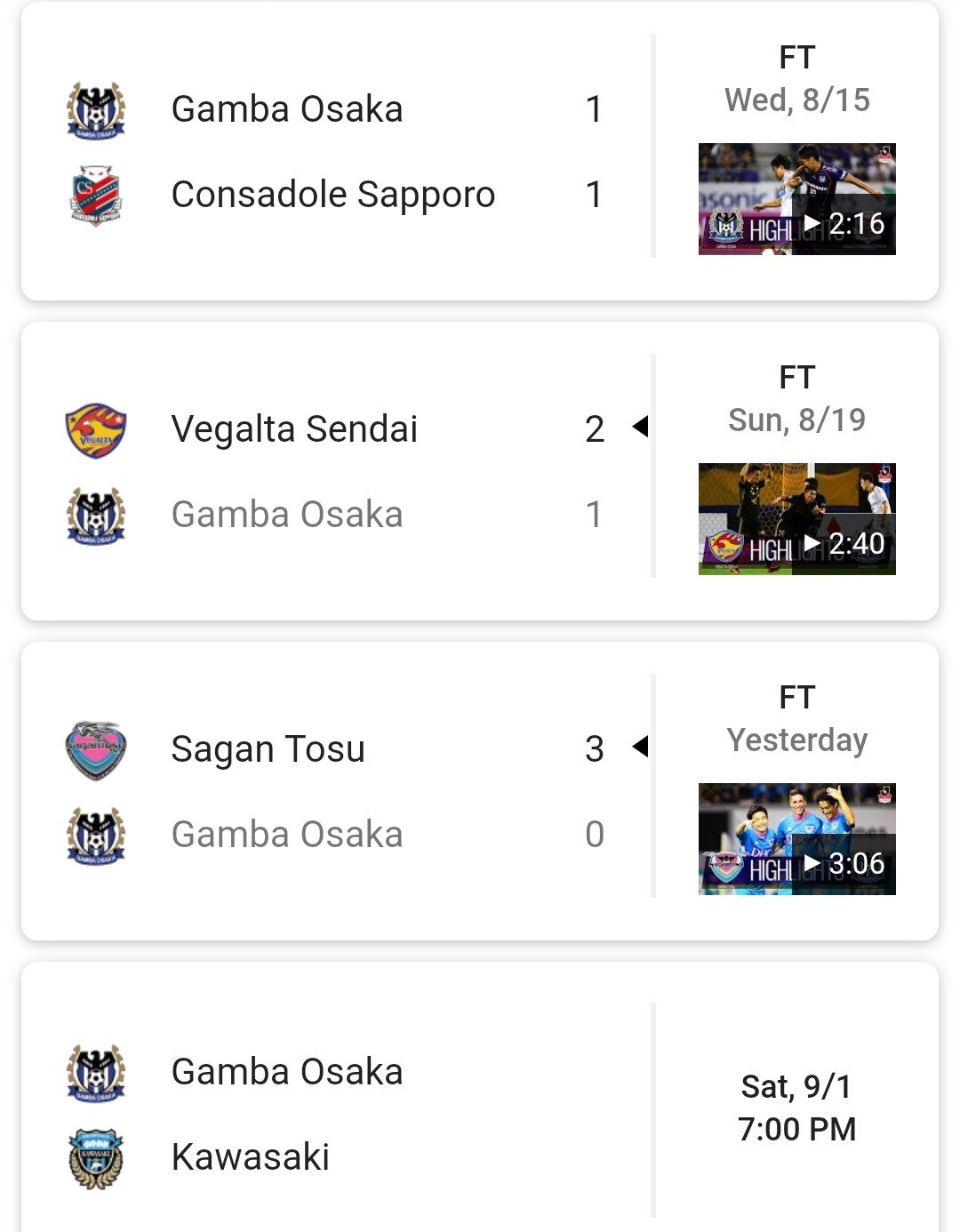Click the winner arrow beside Vegalta Sendai score
Screen dimensions: 960x1232
click(x=640, y=427)
